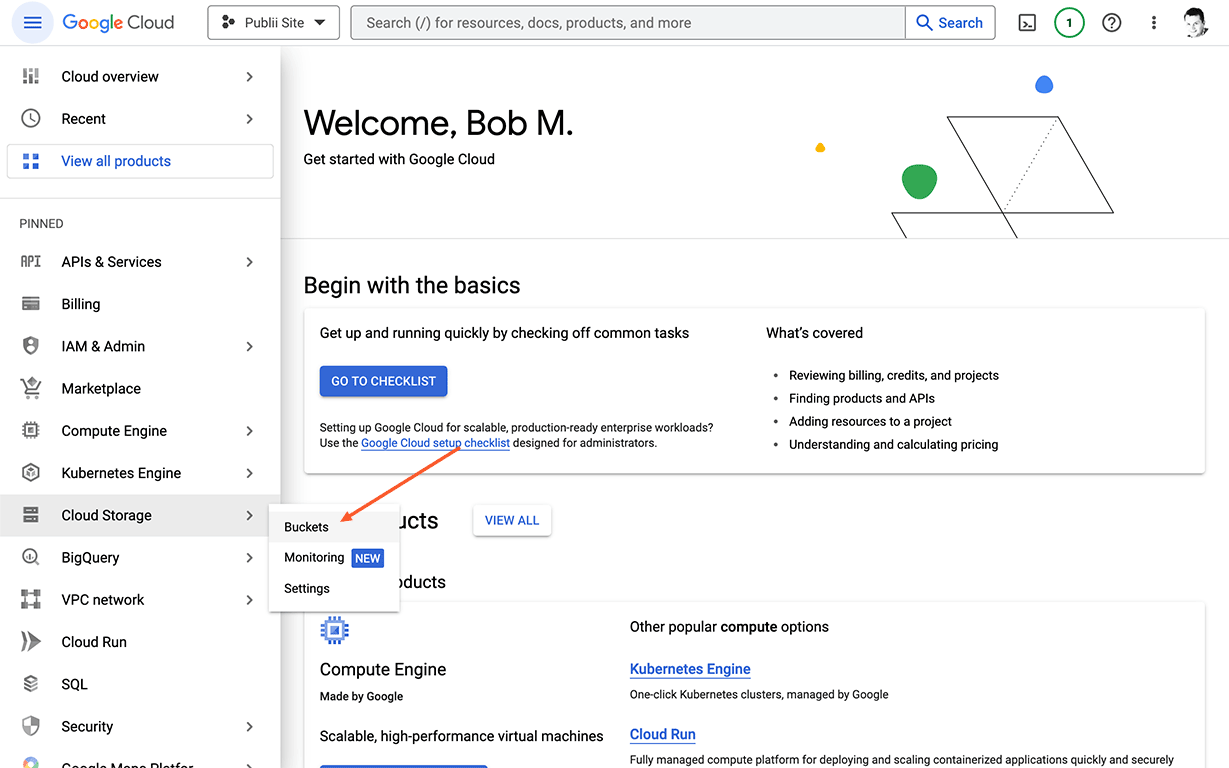Select the Marketplace cart icon
1229x768 pixels.
pyautogui.click(x=31, y=388)
